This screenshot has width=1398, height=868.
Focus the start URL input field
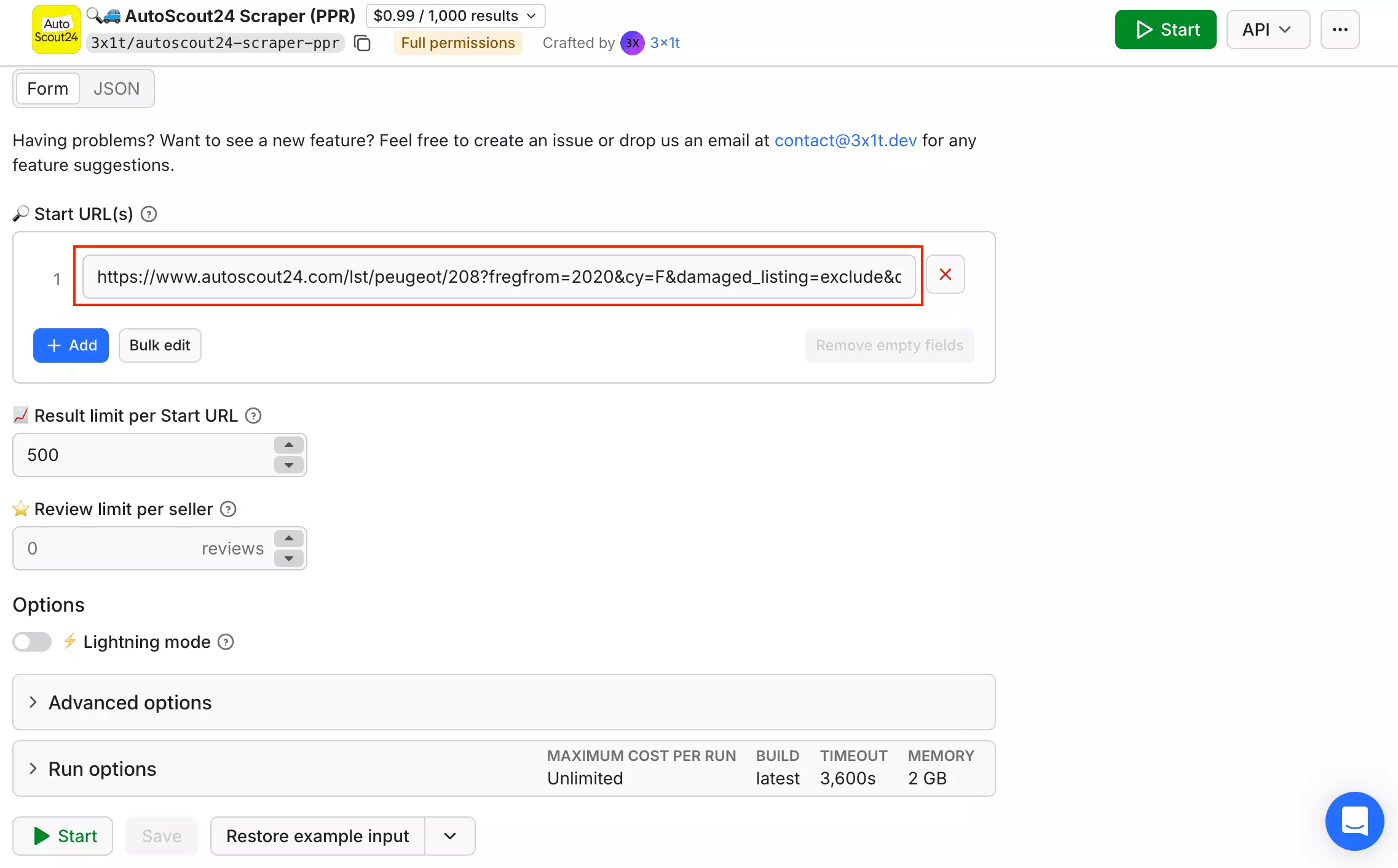(499, 277)
